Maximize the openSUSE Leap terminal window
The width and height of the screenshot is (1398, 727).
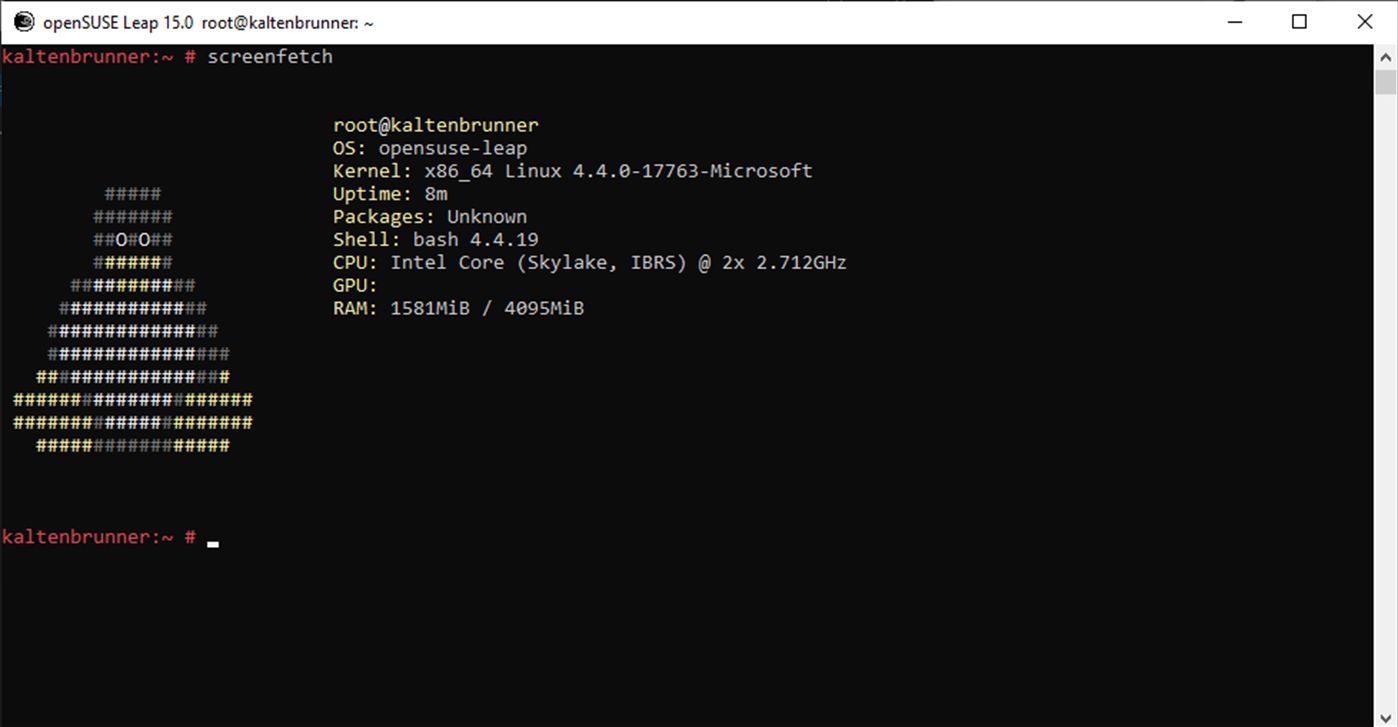click(x=1299, y=22)
